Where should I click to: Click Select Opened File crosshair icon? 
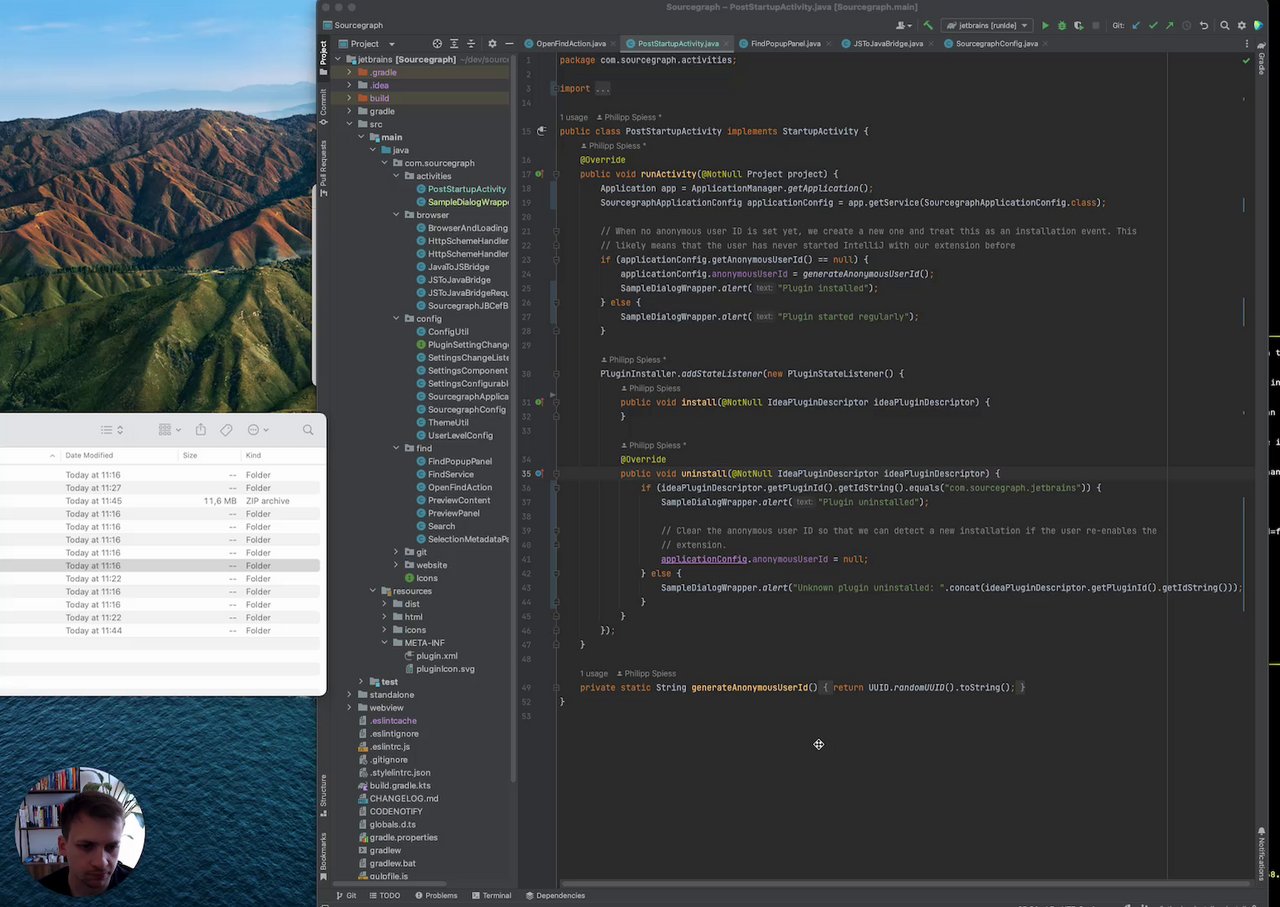coord(437,44)
